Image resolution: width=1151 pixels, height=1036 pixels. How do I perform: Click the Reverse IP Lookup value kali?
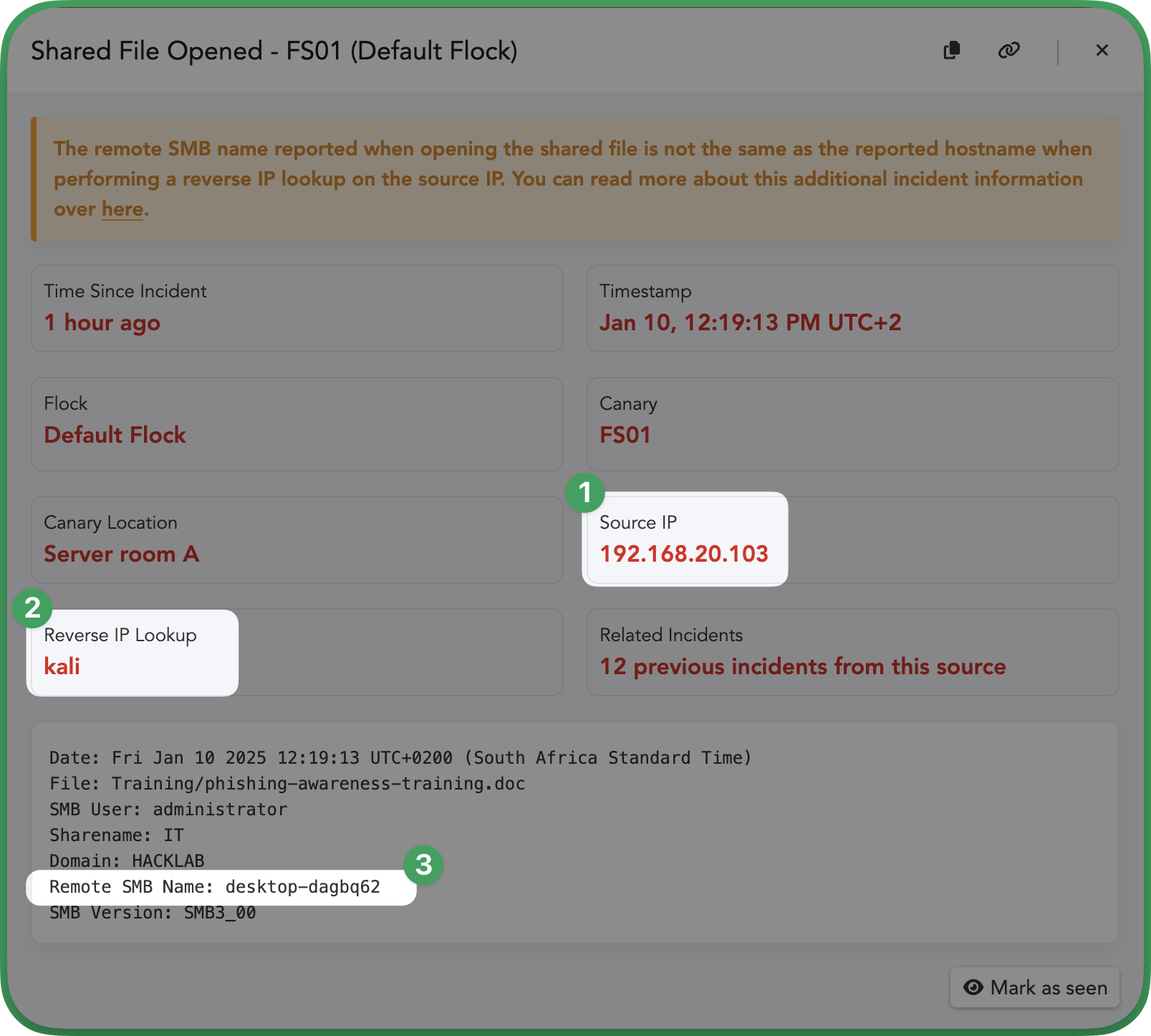click(62, 666)
